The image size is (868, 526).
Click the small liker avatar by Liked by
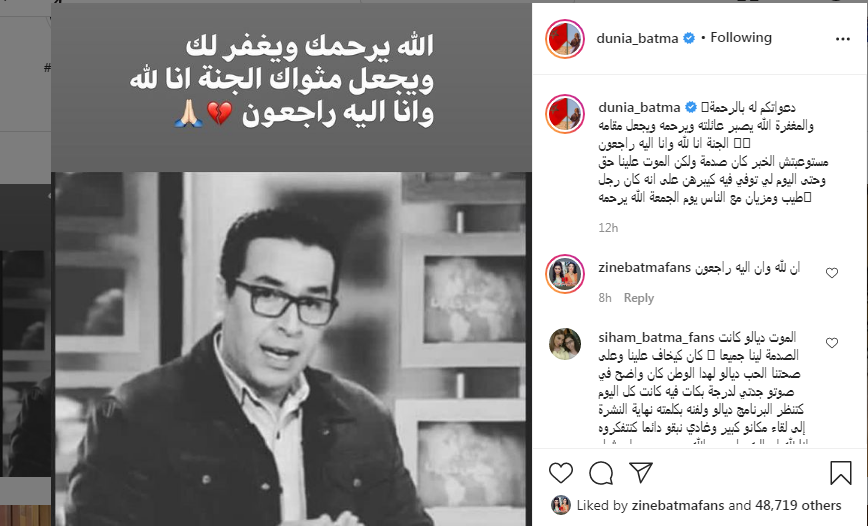point(561,505)
